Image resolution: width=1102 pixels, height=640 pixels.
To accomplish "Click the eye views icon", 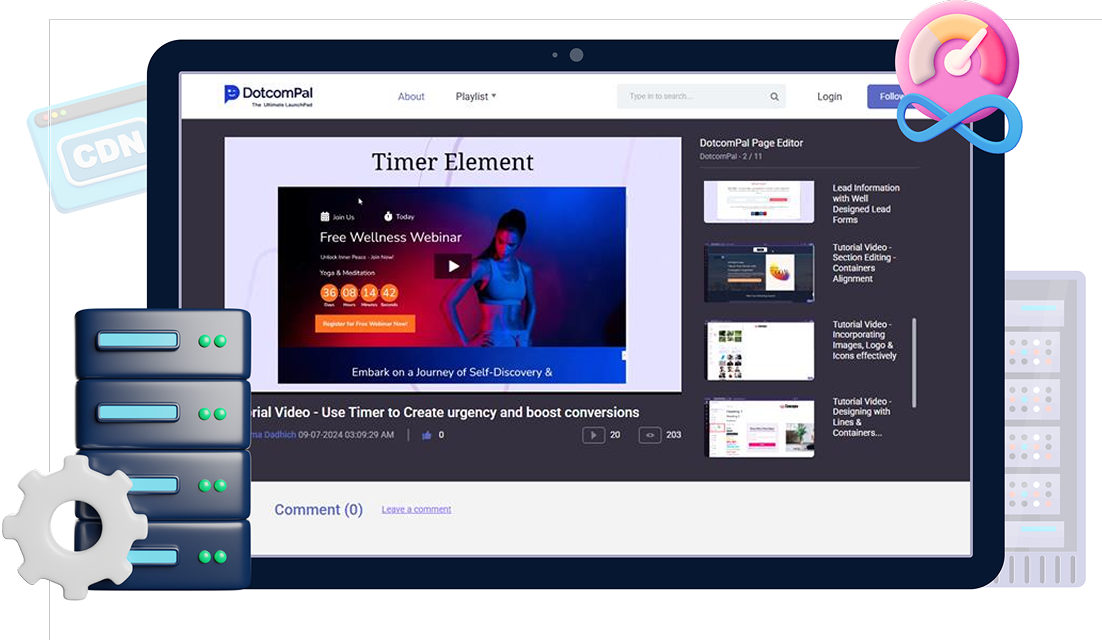I will pyautogui.click(x=650, y=435).
